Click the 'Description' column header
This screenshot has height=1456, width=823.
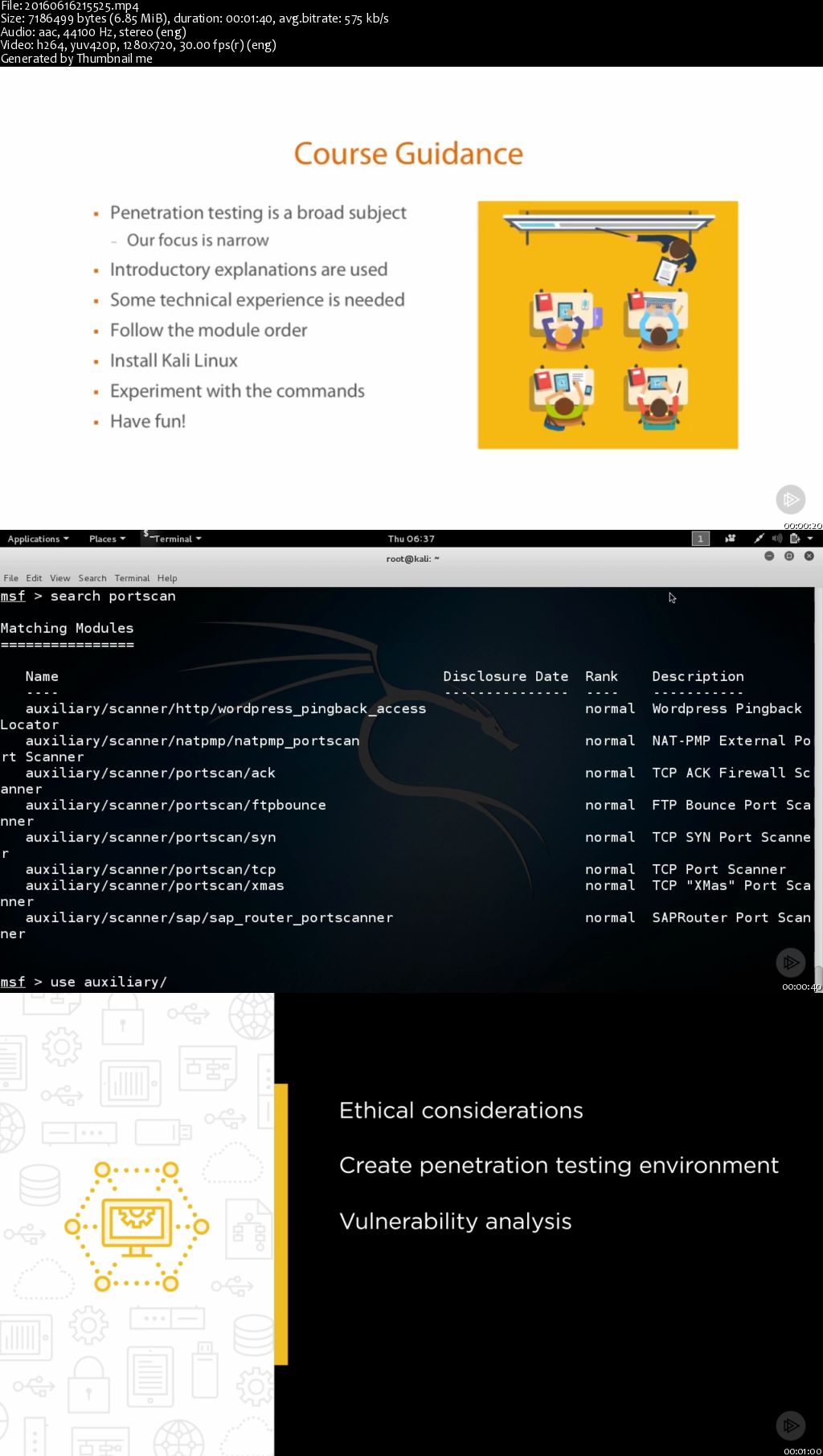coord(698,676)
